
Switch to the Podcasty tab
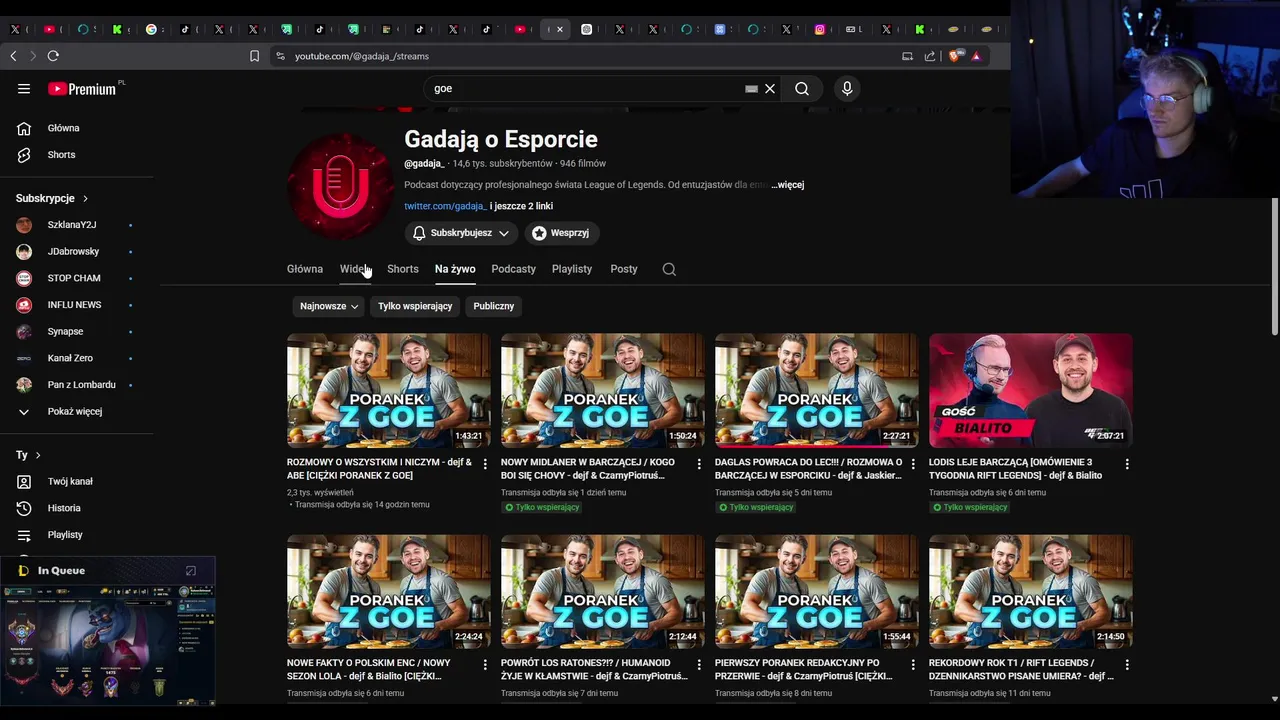click(514, 269)
